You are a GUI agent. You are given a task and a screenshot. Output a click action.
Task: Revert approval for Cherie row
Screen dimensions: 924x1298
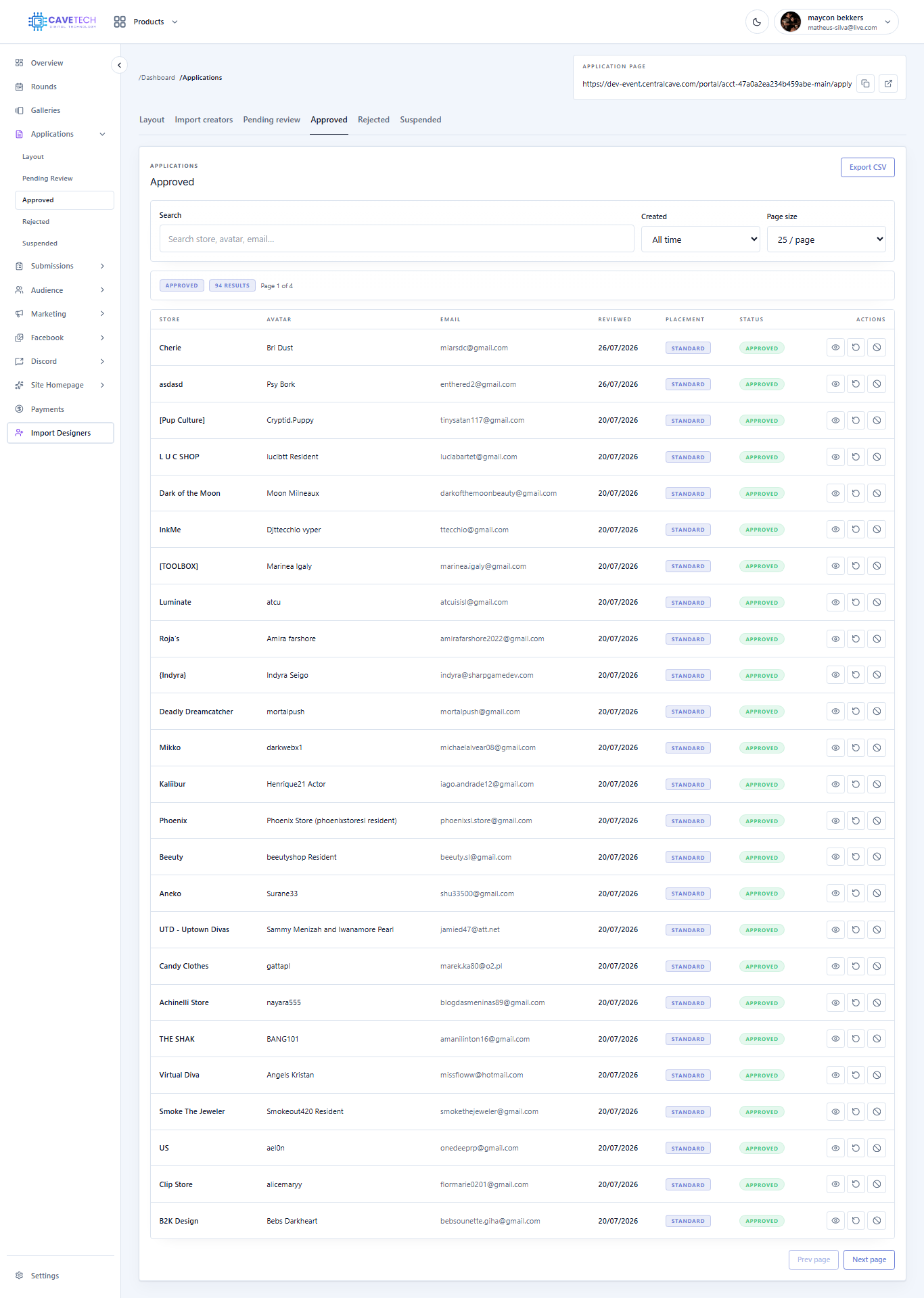pyautogui.click(x=856, y=348)
